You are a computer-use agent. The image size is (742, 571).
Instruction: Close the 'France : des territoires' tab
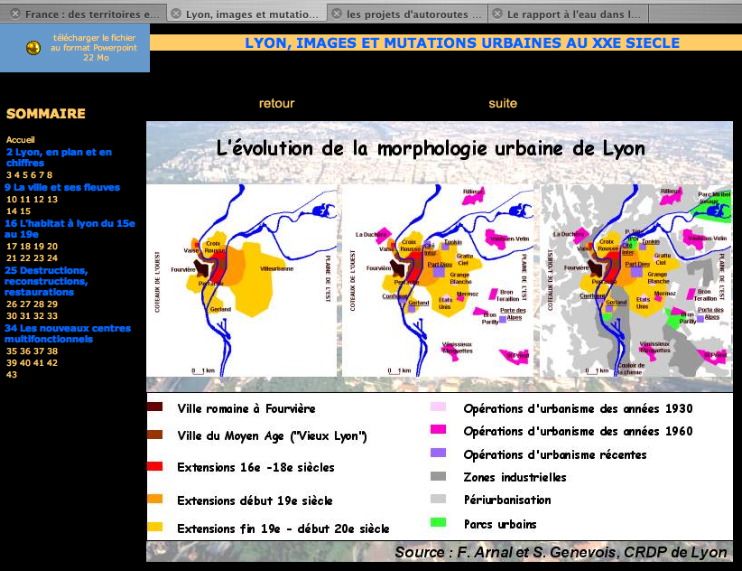[x=15, y=14]
